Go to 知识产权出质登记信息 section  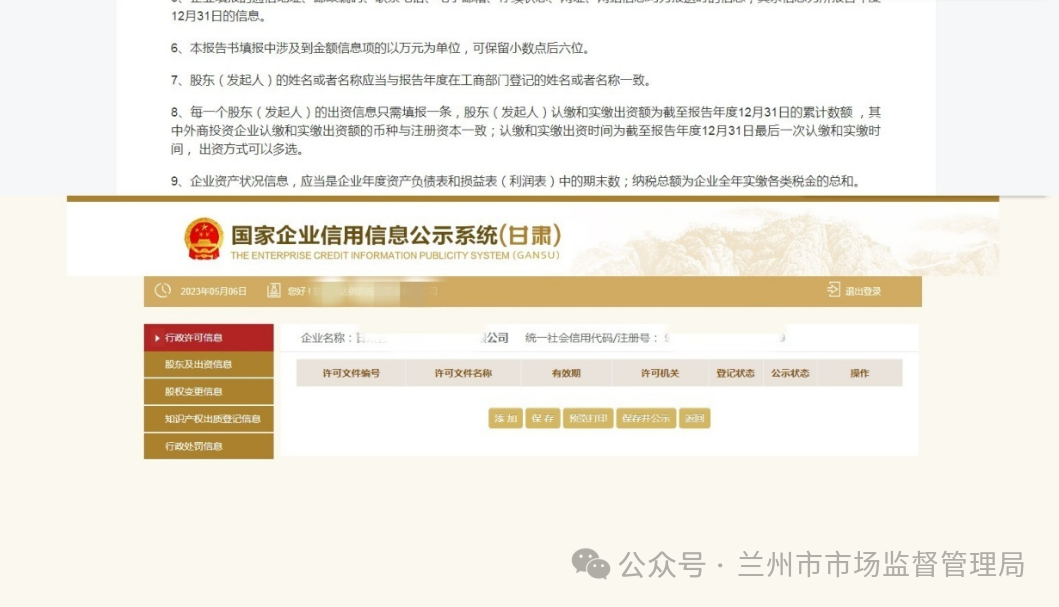(x=212, y=419)
